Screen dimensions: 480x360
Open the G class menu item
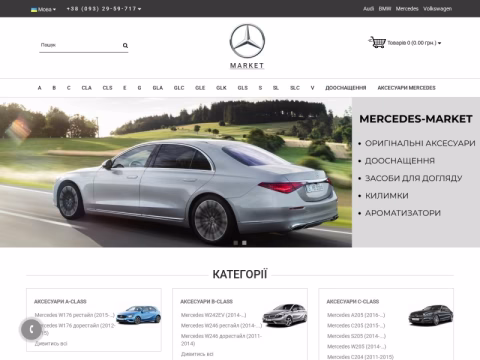(139, 88)
